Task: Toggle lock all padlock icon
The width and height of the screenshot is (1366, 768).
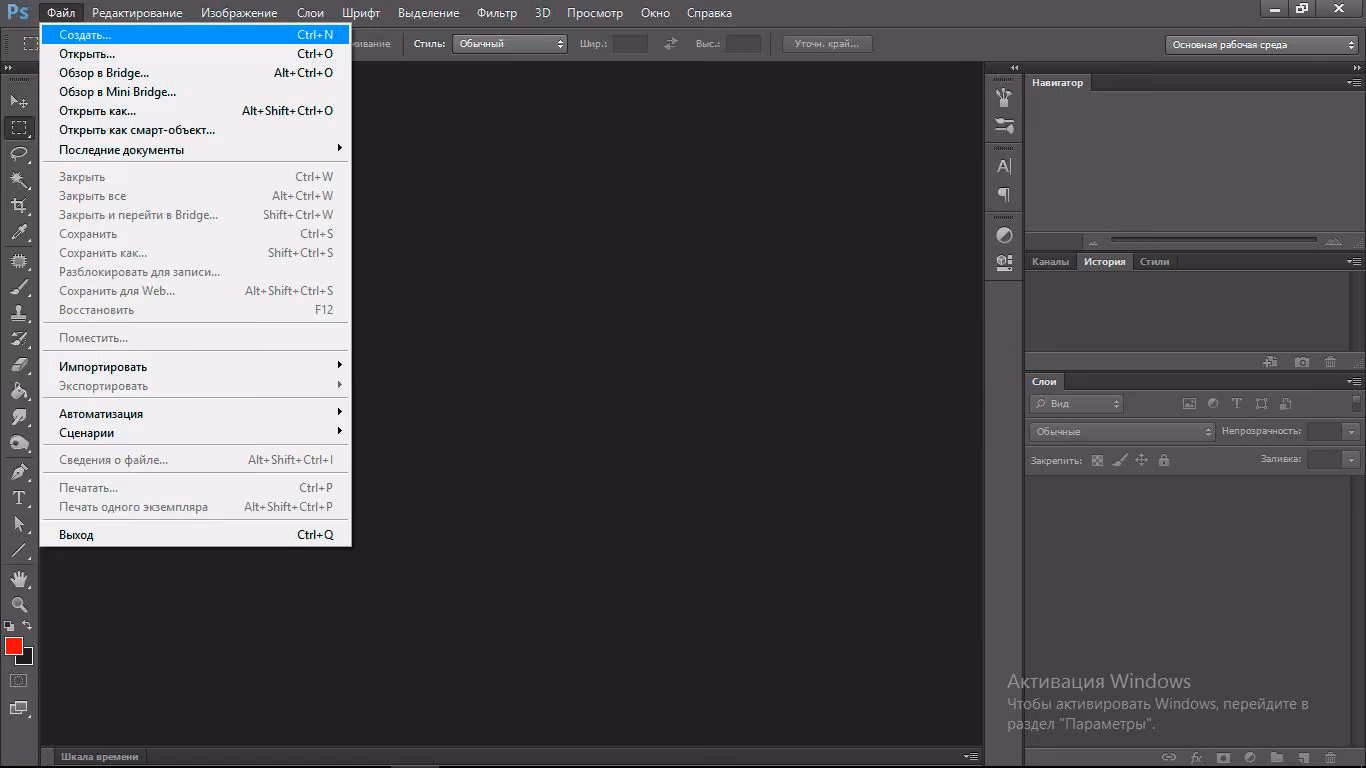Action: [1163, 460]
